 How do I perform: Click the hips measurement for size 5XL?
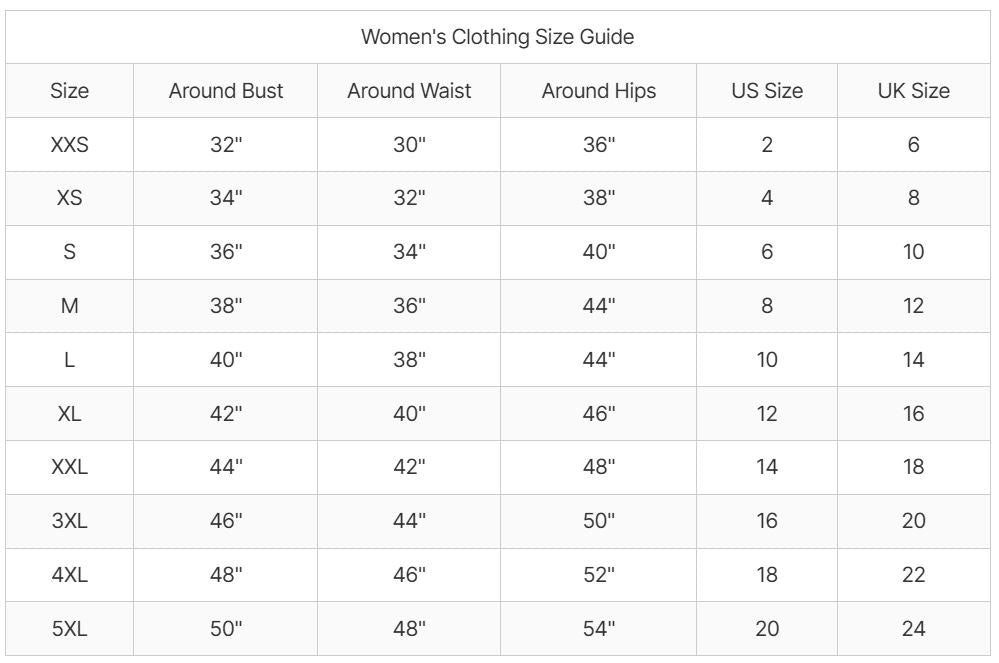tap(599, 629)
